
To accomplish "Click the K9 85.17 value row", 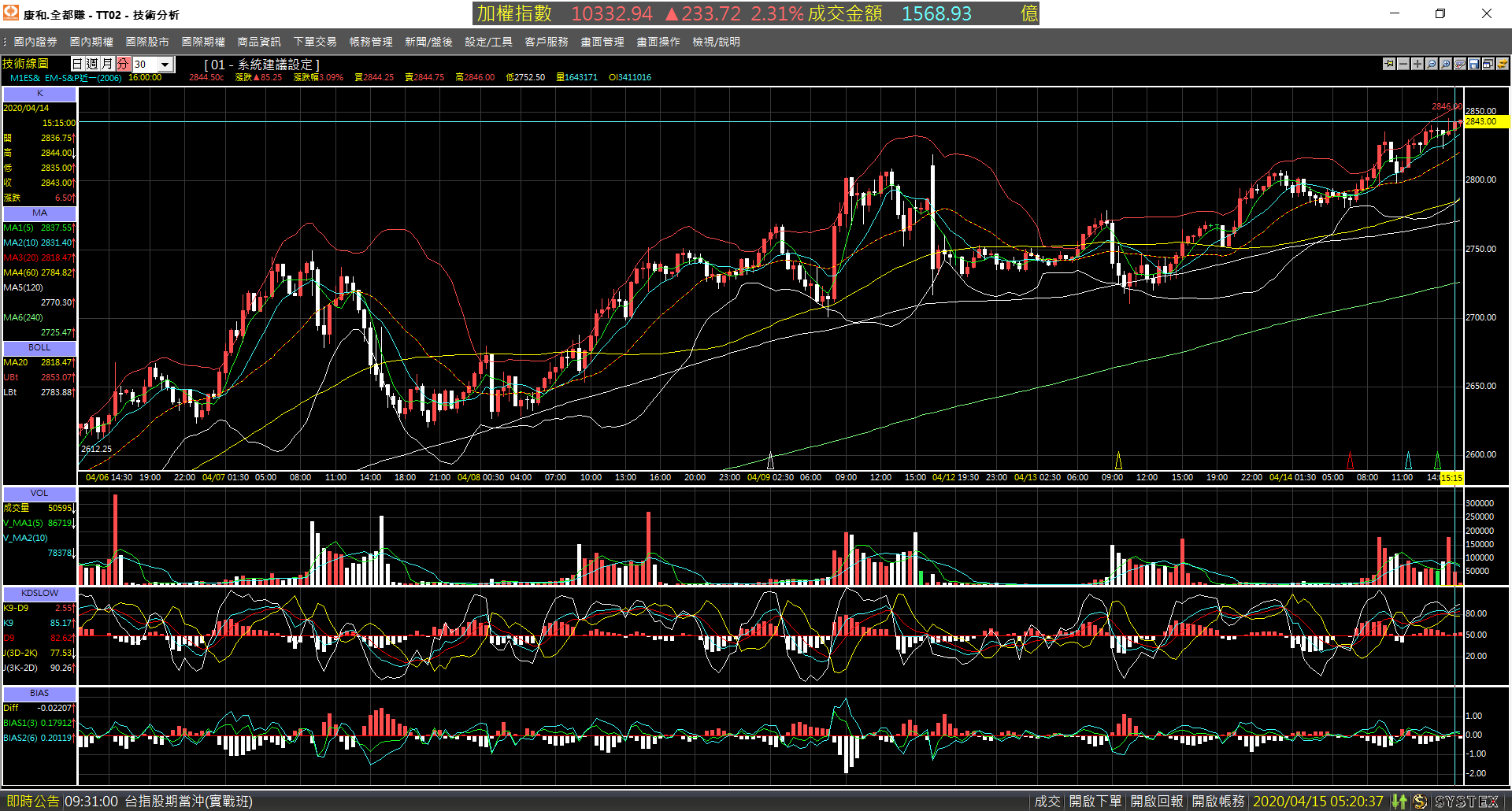I will coord(39,624).
